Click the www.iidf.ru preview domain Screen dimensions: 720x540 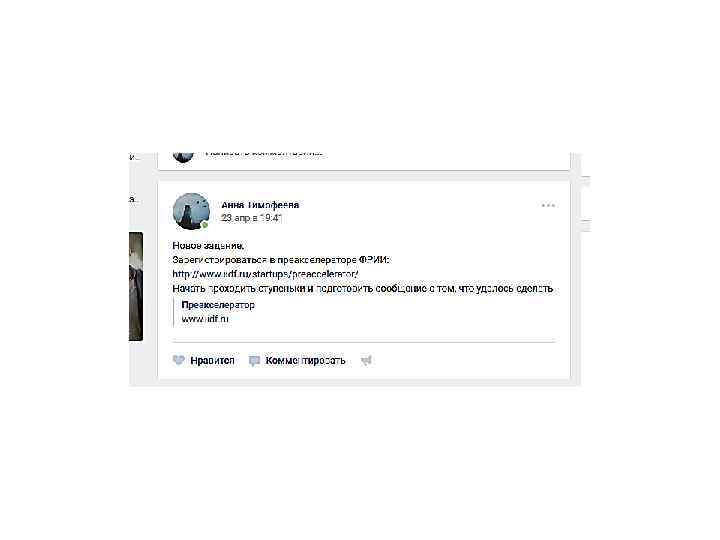[x=205, y=319]
